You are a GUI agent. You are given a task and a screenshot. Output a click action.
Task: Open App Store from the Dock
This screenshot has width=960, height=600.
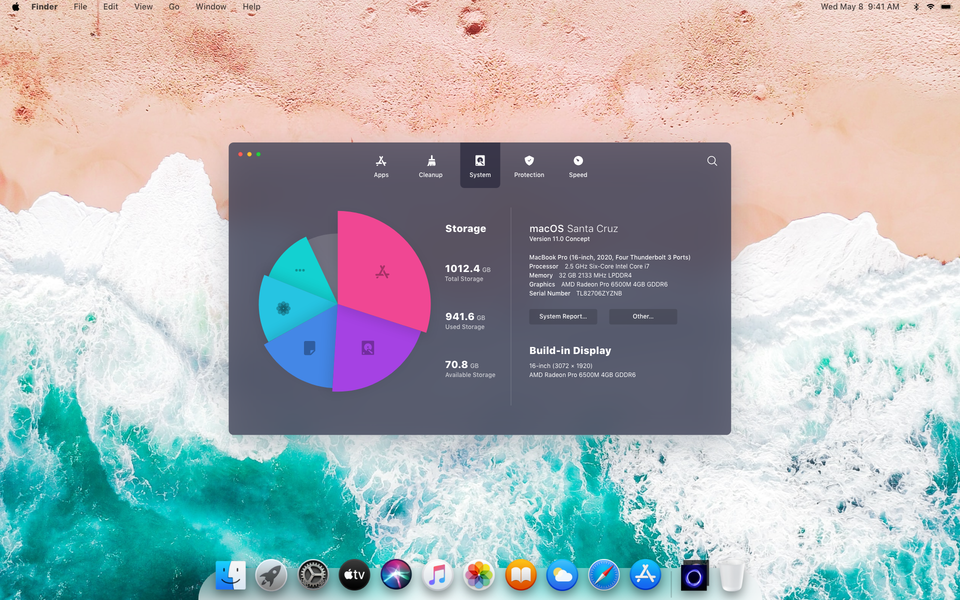coord(645,576)
